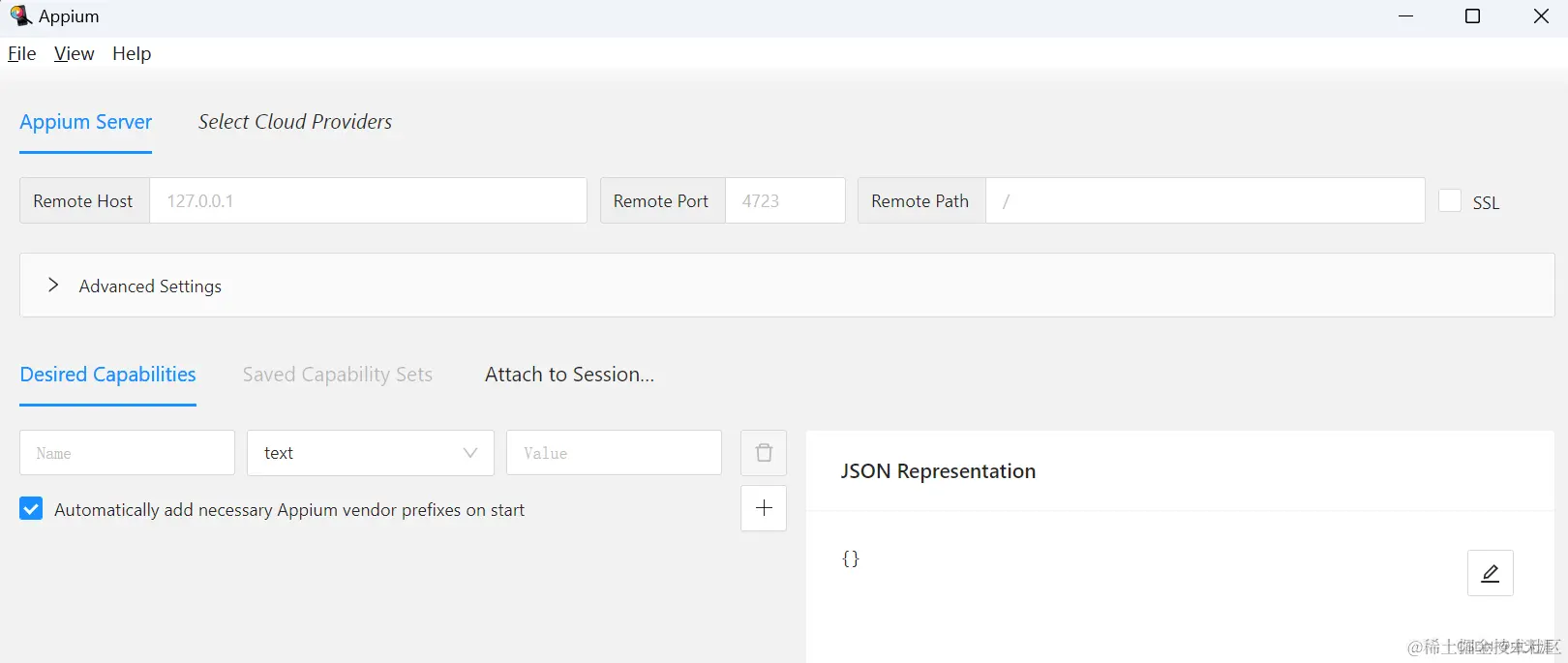This screenshot has height=663, width=1568.
Task: Close the Appium window
Action: (x=1542, y=16)
